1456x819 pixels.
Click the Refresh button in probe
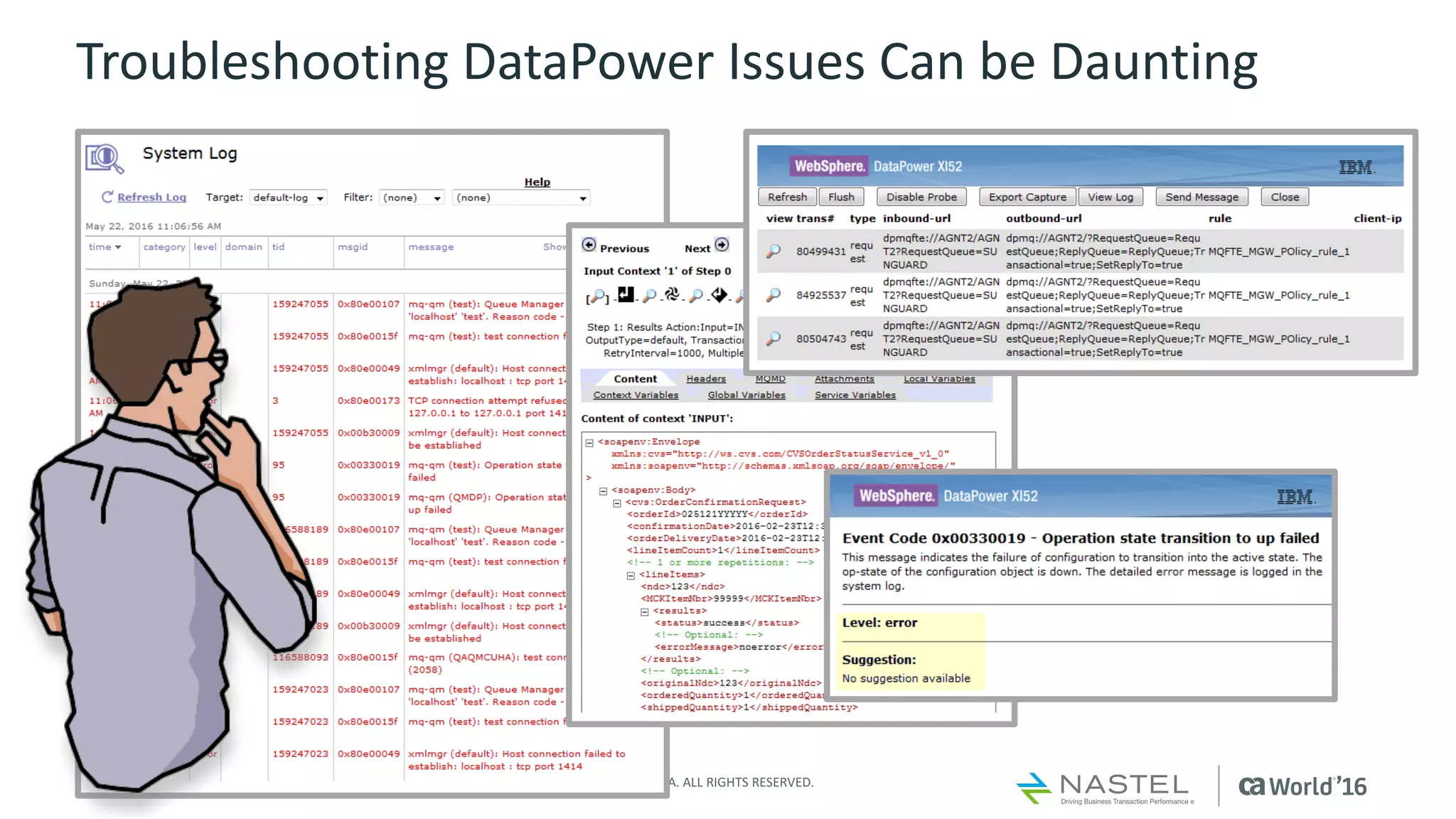pos(787,197)
